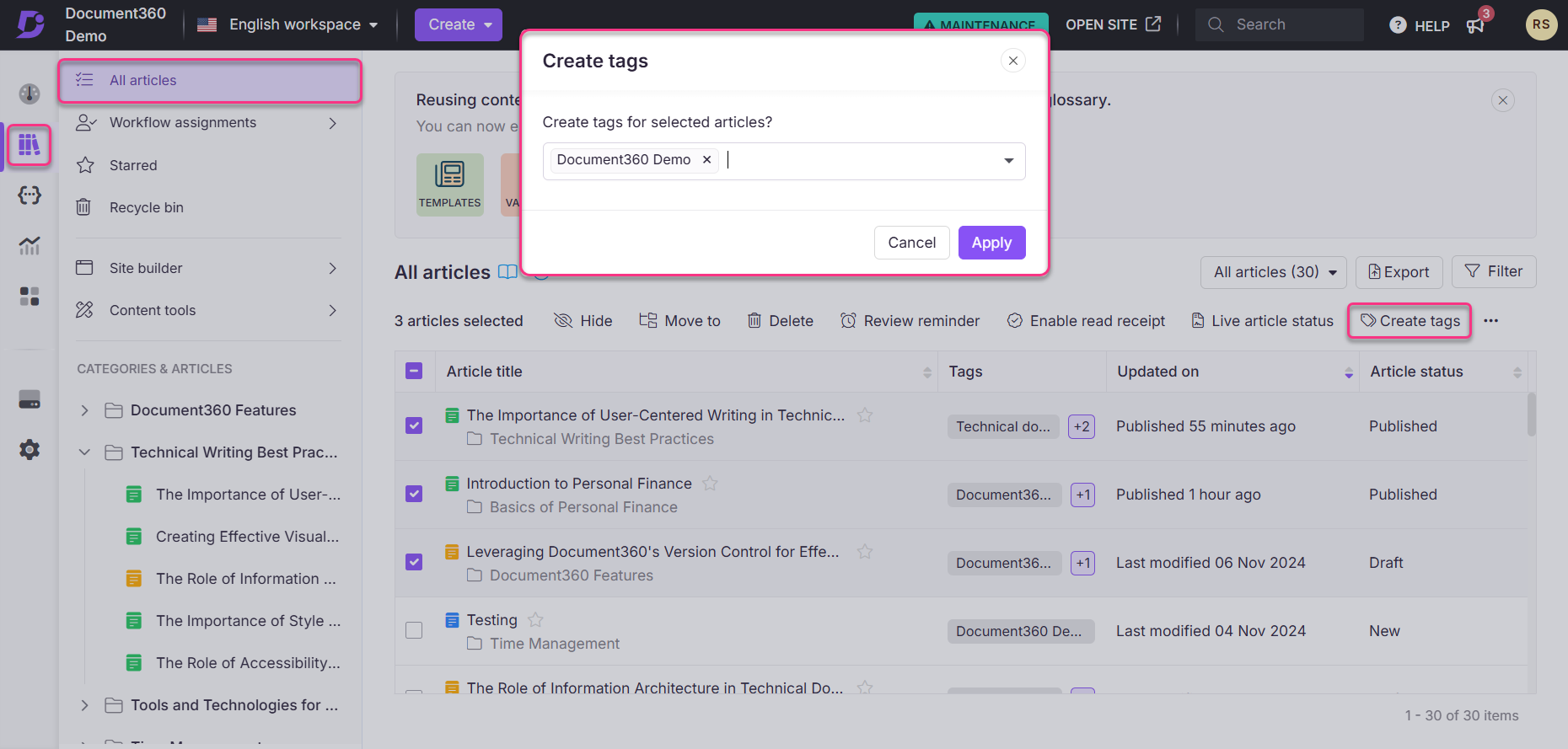Dismiss the Reusing content banner
This screenshot has height=749, width=1568.
click(x=1502, y=100)
